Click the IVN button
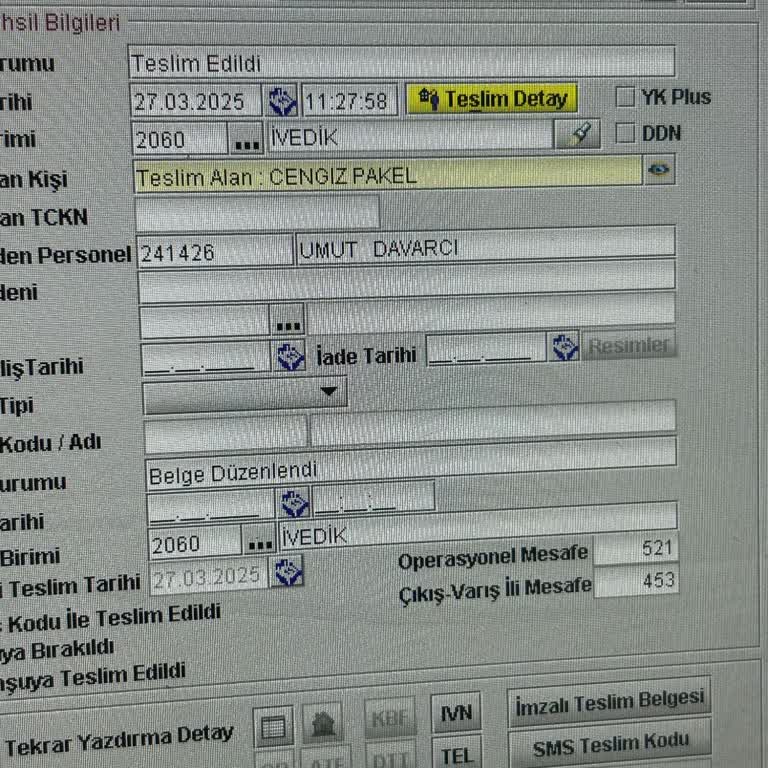Screen dimensions: 768x768 (456, 713)
